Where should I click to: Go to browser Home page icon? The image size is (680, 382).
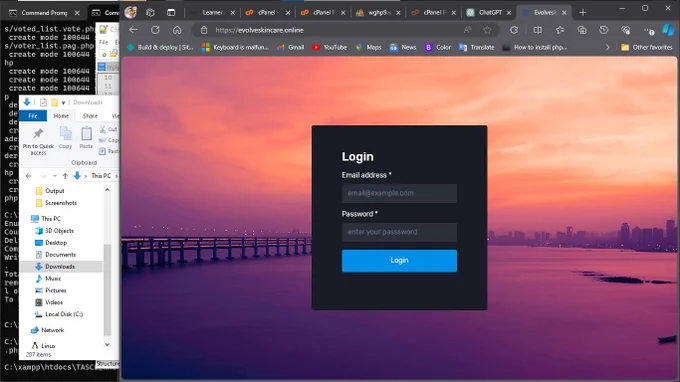click(x=177, y=30)
